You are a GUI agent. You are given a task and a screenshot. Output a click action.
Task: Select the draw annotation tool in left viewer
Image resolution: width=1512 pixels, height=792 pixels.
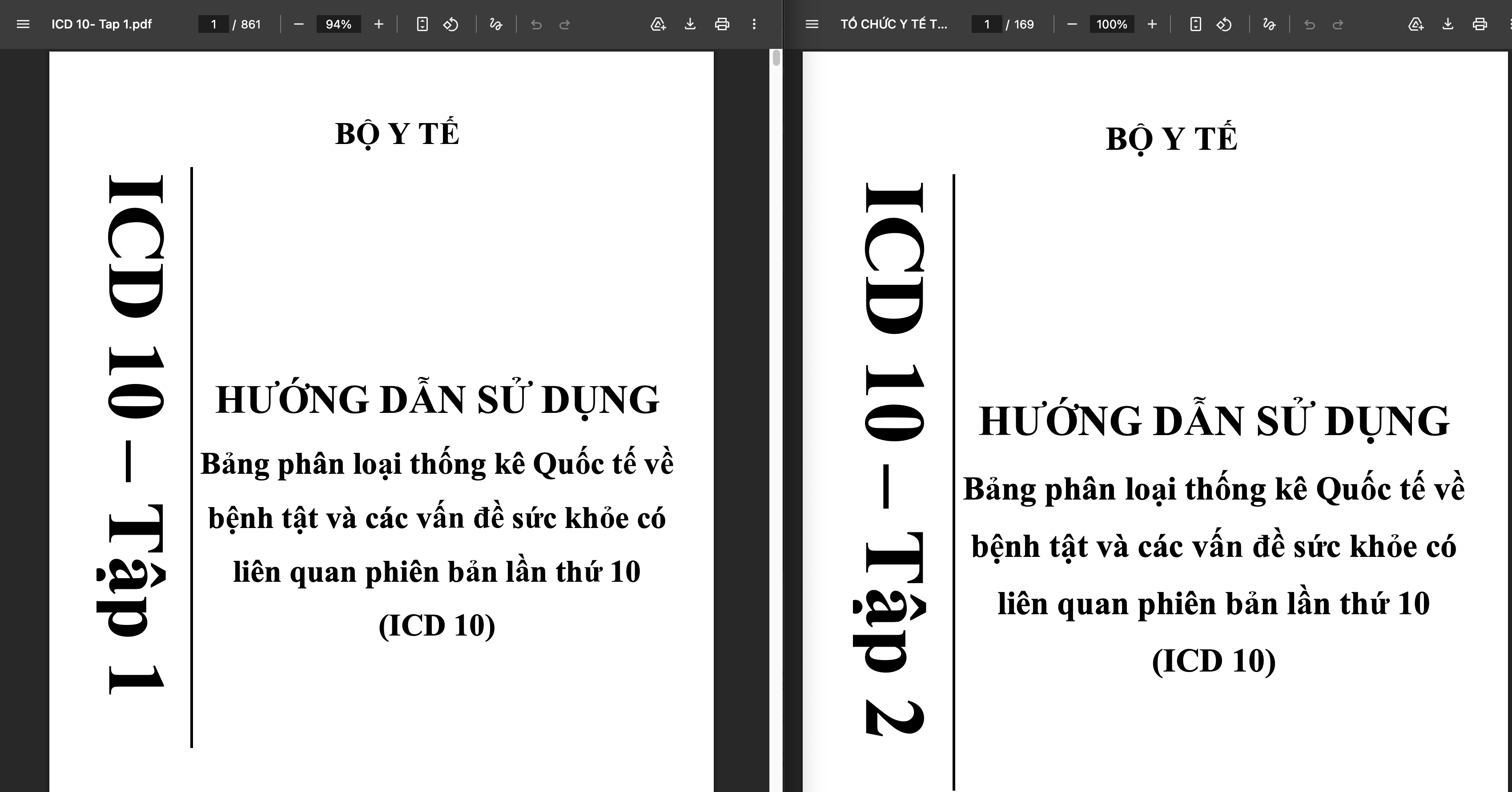(496, 24)
